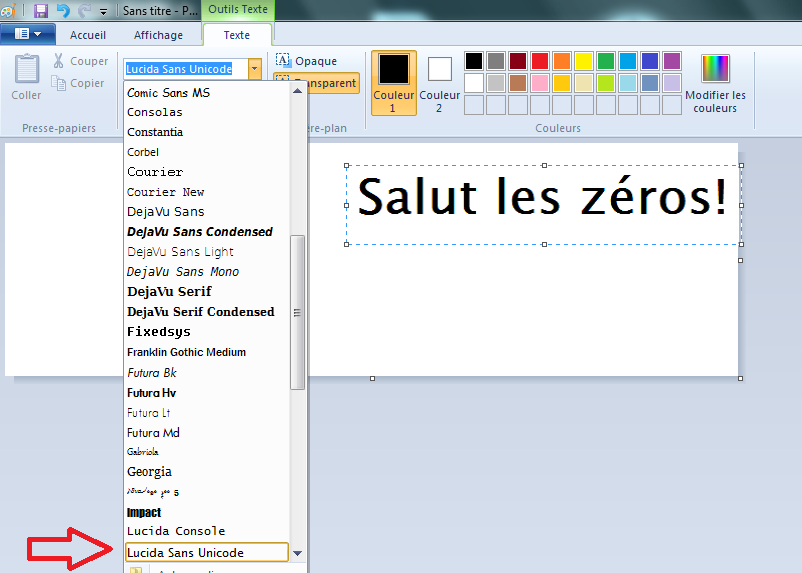
Task: Pick the dark red color swatch
Action: [x=518, y=61]
